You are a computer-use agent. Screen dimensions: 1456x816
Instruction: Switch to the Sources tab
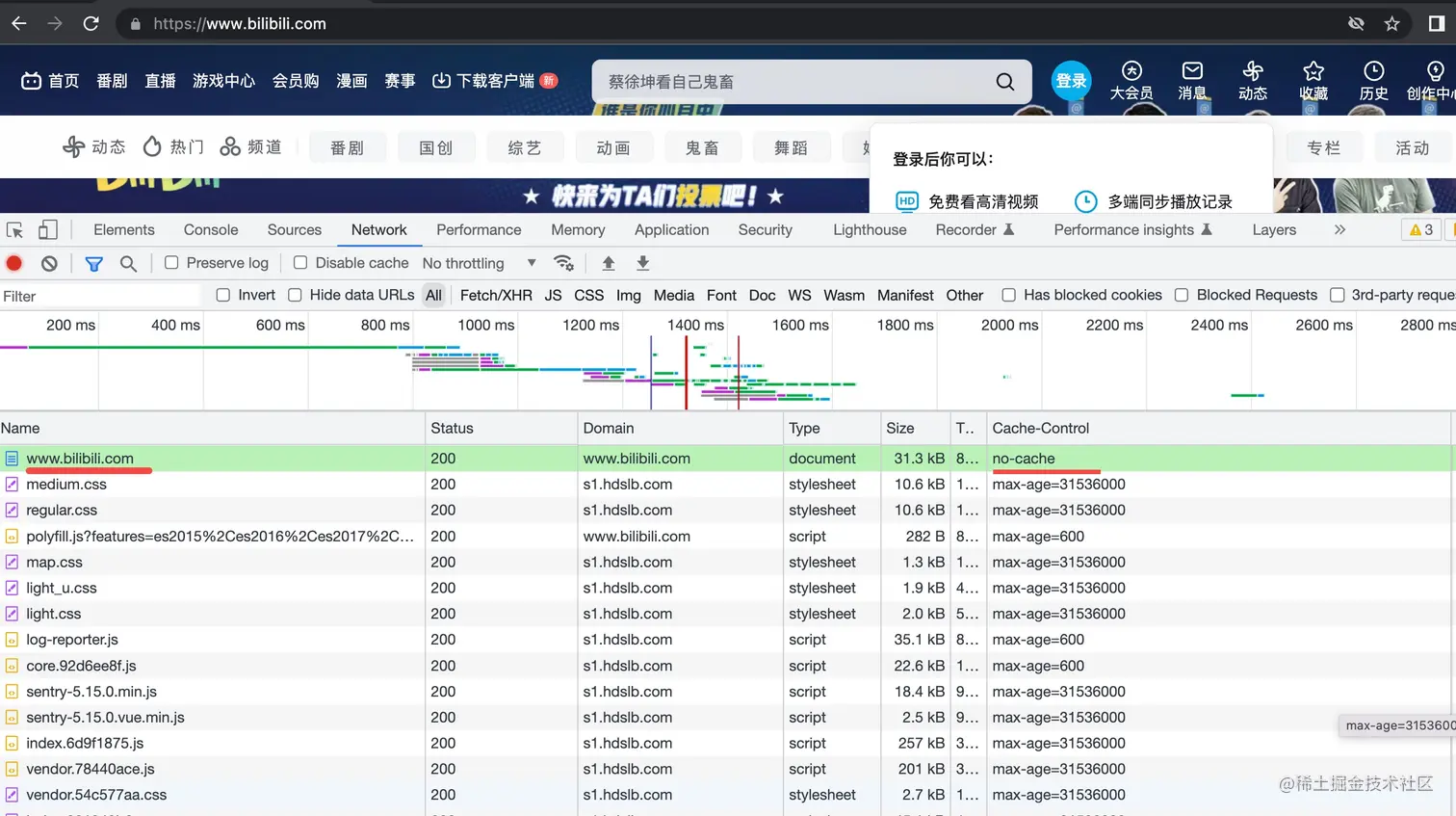[x=295, y=230]
